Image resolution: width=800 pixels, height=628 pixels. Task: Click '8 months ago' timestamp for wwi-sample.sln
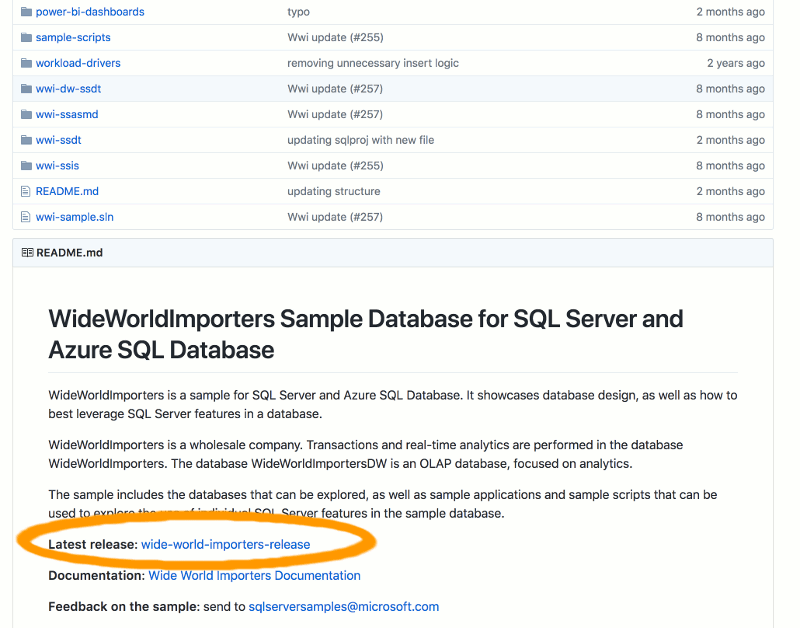[x=731, y=217]
